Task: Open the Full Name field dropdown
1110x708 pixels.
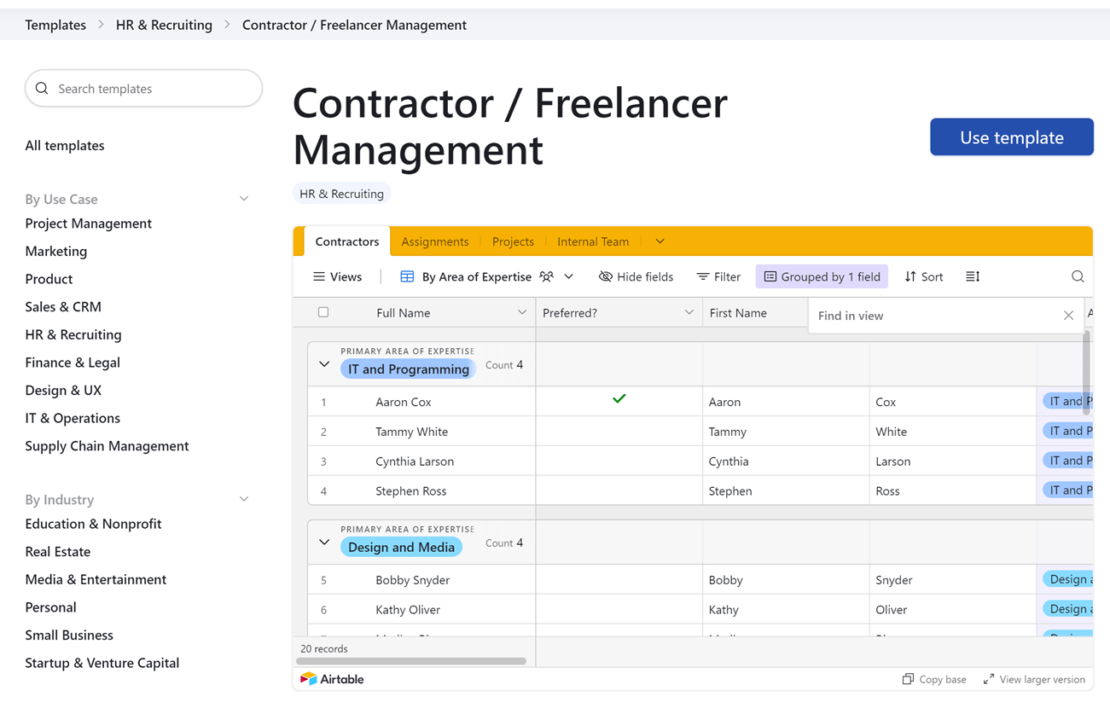Action: [x=522, y=312]
